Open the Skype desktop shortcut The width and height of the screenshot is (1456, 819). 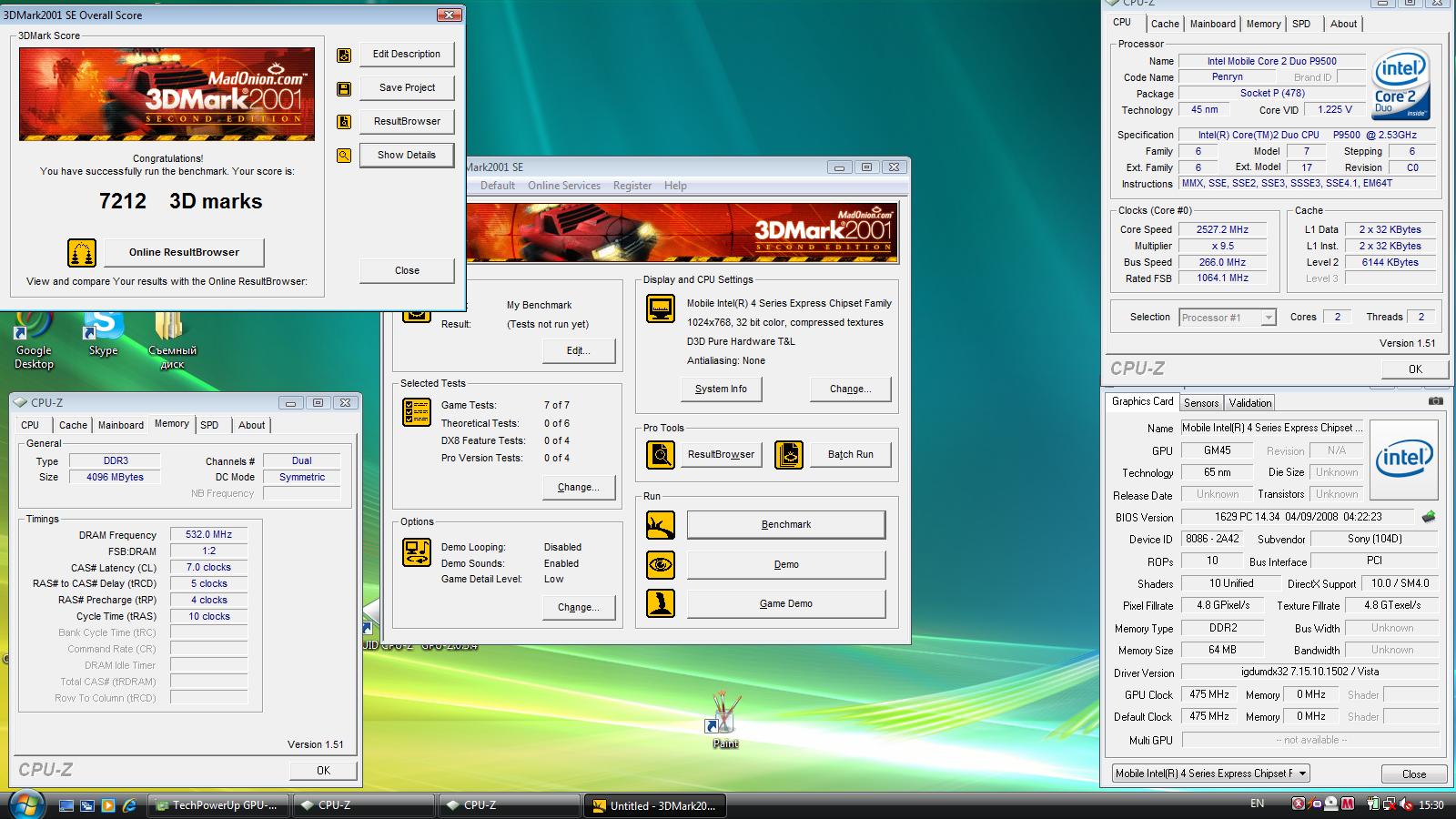pyautogui.click(x=103, y=334)
